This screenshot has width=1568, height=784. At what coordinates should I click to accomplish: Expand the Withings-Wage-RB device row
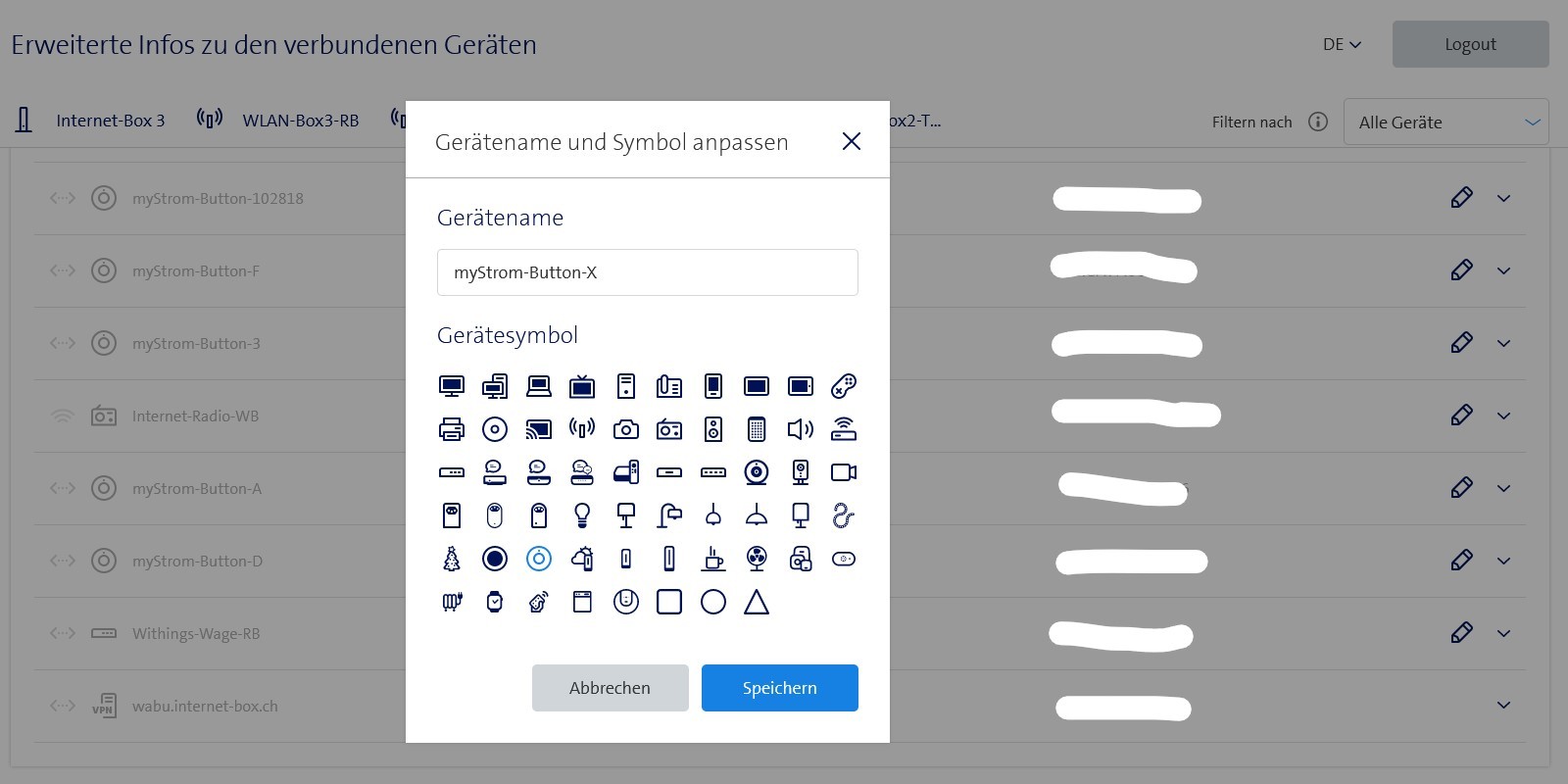pos(1503,633)
